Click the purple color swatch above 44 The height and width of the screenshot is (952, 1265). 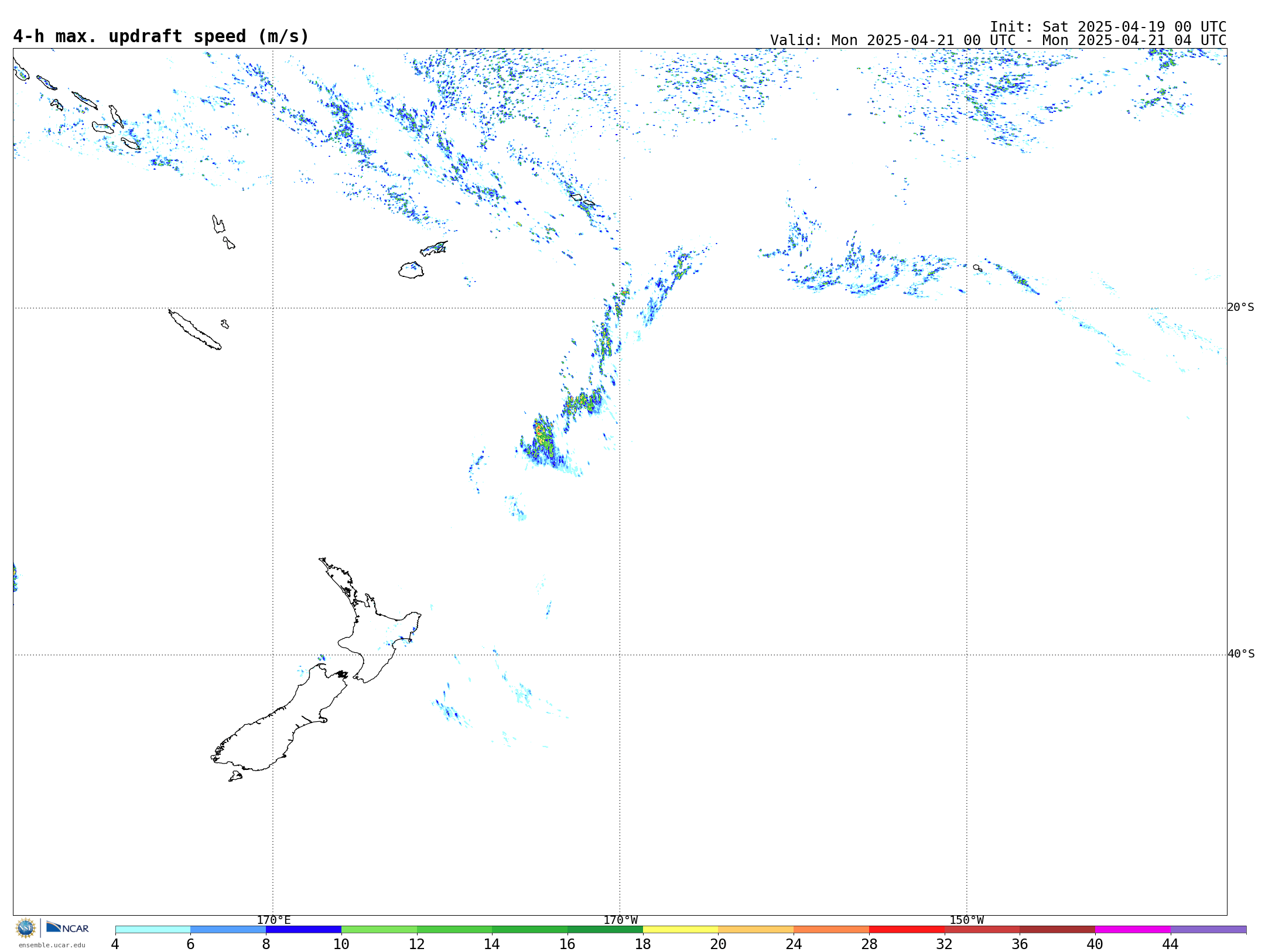pos(1208,929)
